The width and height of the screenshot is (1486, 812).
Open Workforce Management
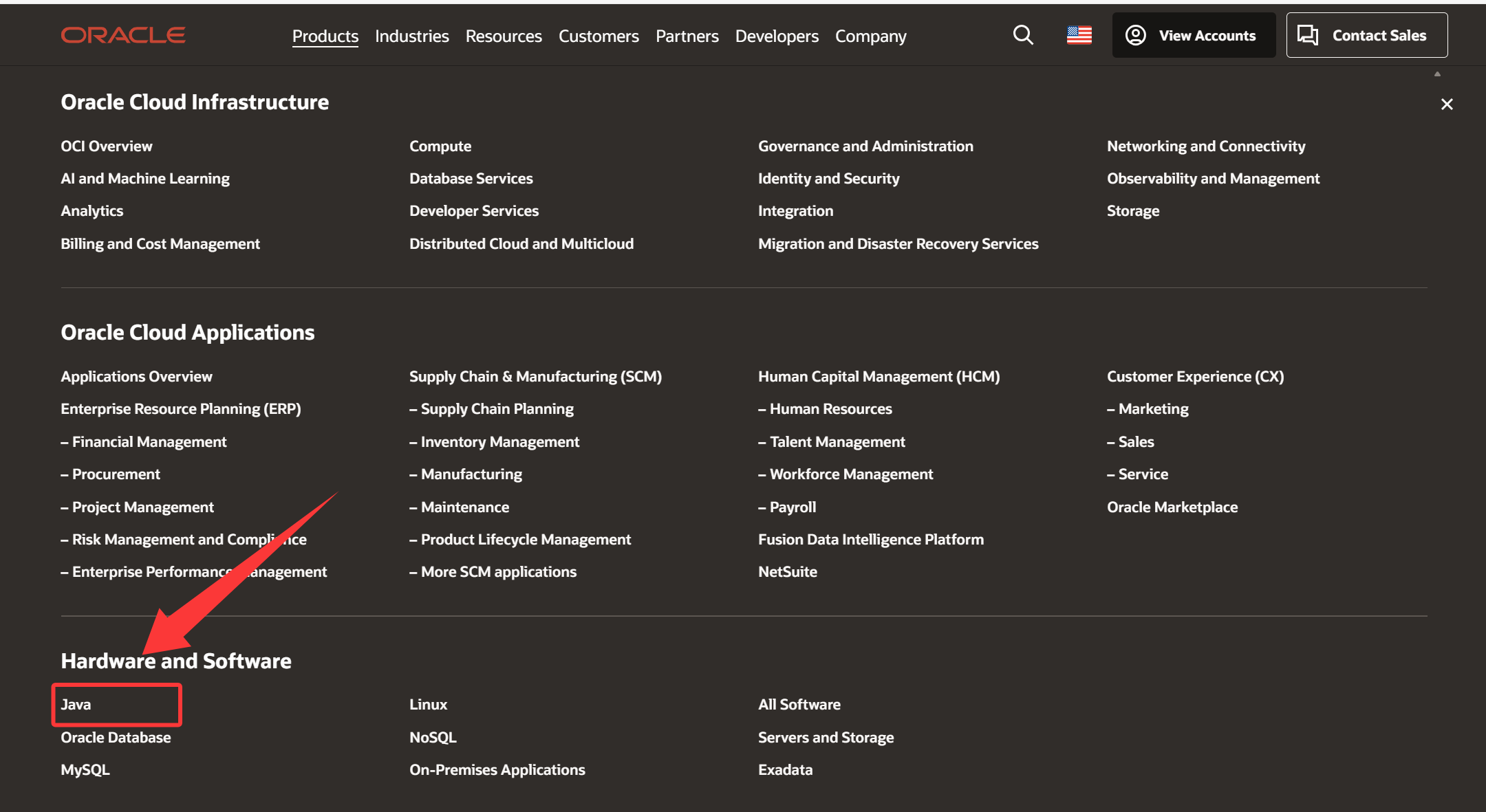tap(846, 474)
